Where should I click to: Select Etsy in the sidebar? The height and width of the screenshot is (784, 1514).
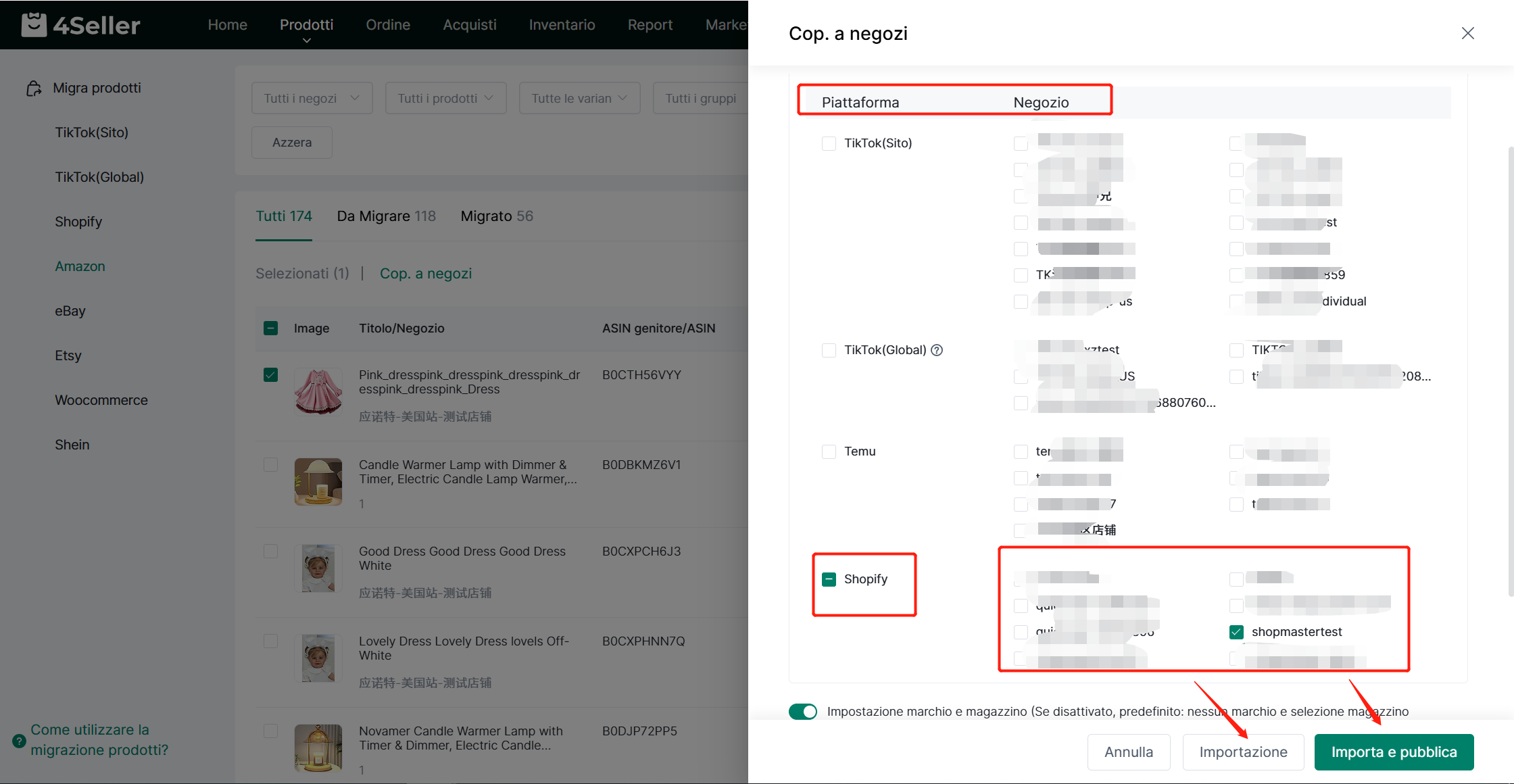[68, 356]
